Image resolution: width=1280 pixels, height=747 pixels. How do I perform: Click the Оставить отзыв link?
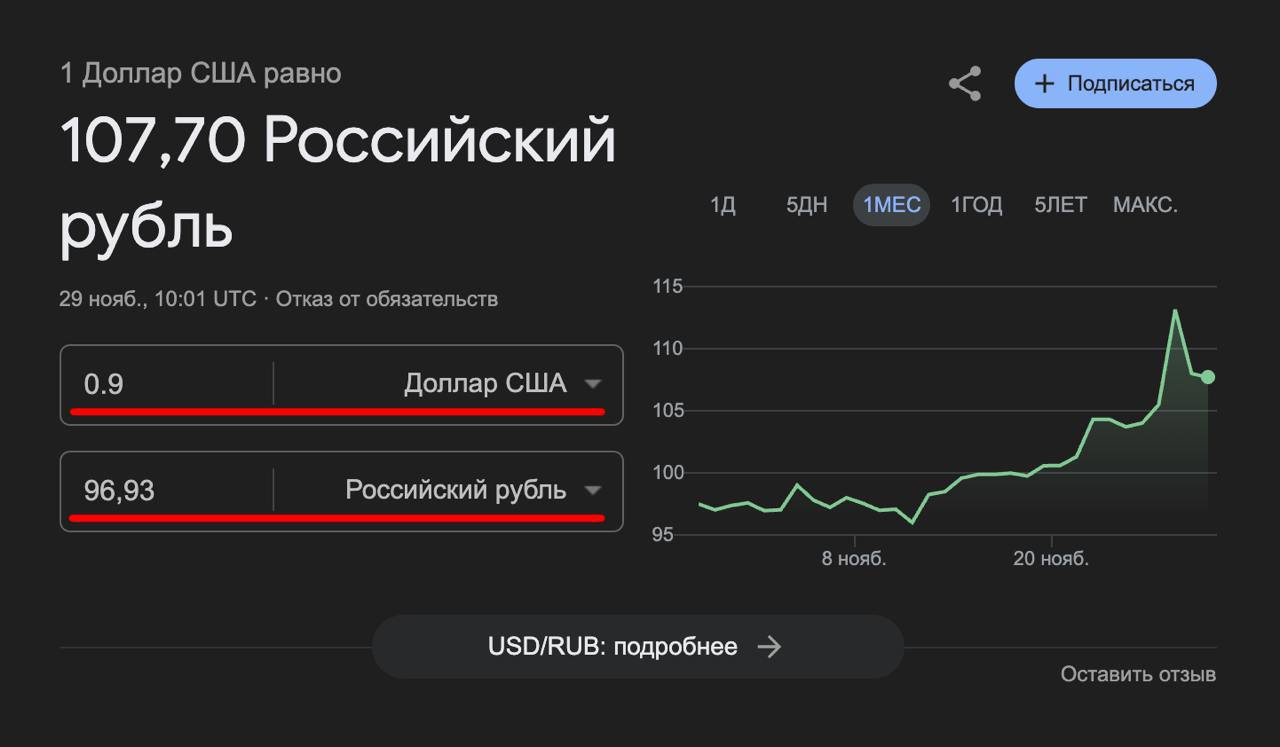tap(1138, 674)
